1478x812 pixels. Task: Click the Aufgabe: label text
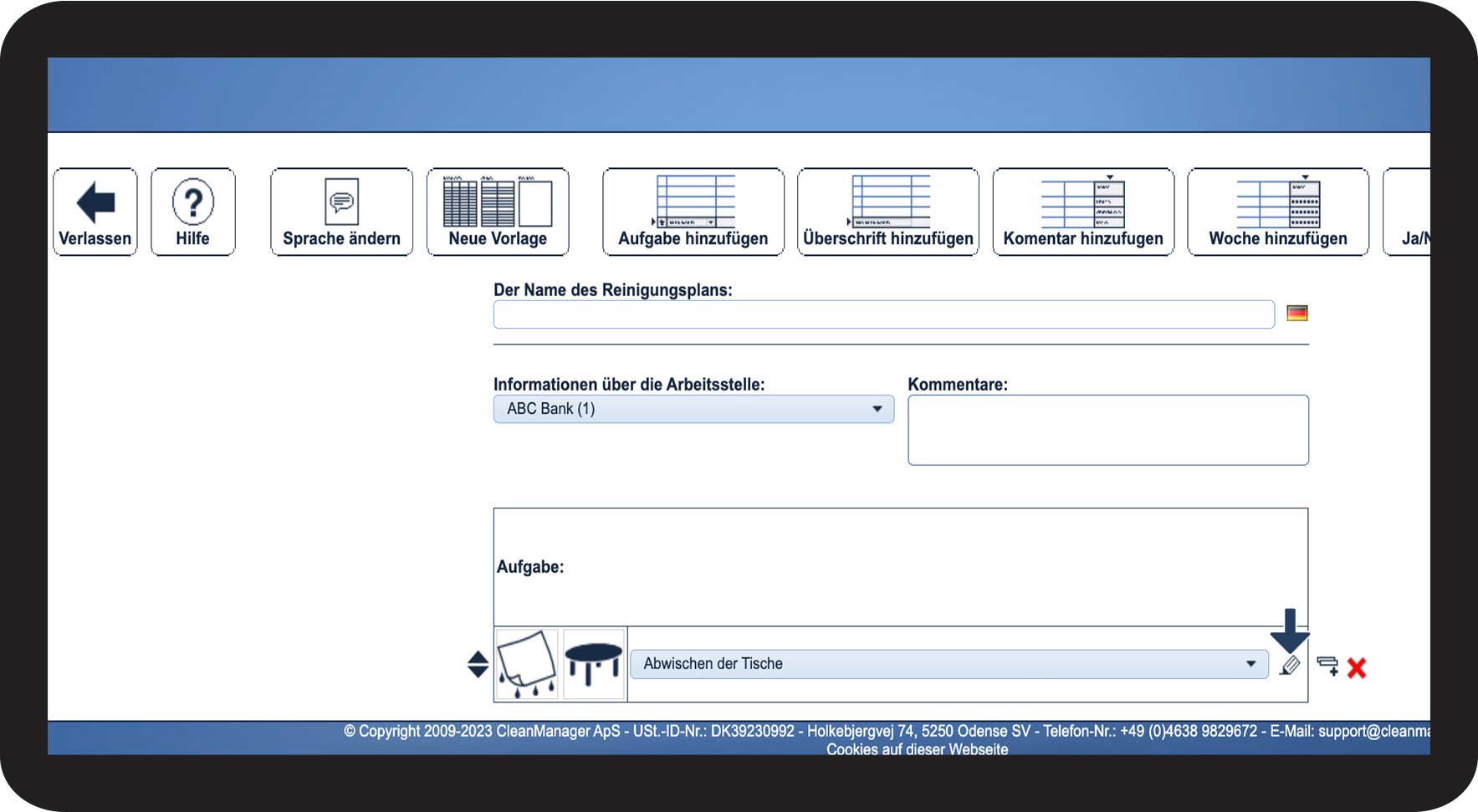coord(530,567)
